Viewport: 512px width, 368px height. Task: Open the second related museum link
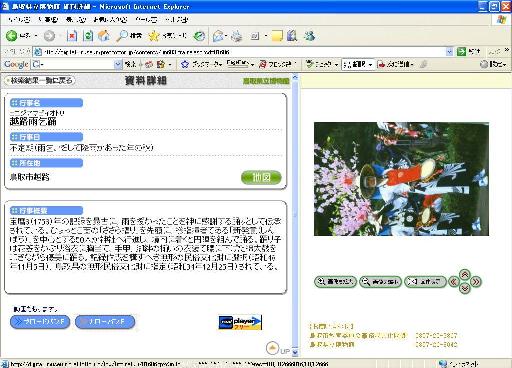tap(332, 344)
